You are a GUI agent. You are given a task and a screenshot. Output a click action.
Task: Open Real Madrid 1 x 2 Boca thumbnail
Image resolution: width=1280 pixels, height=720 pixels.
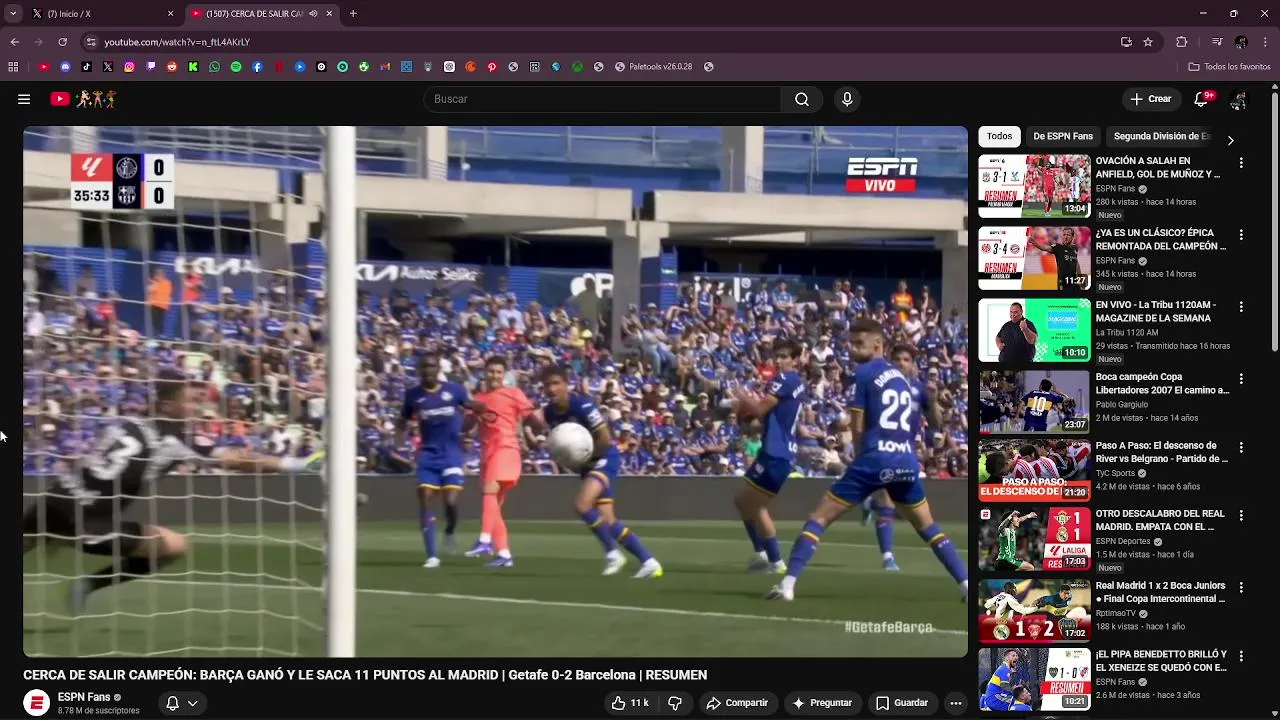coord(1034,610)
